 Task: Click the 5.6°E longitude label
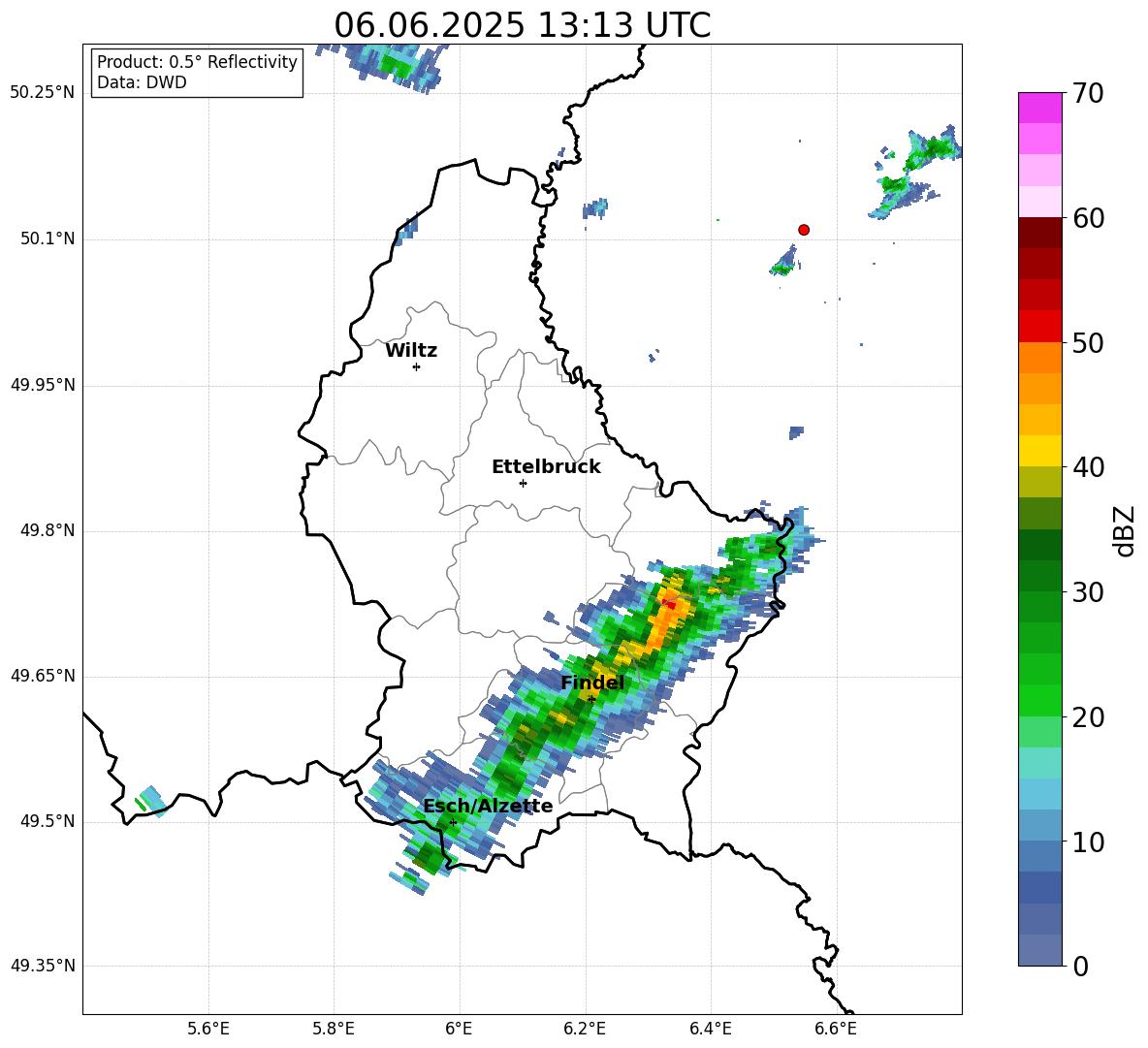click(x=208, y=1029)
